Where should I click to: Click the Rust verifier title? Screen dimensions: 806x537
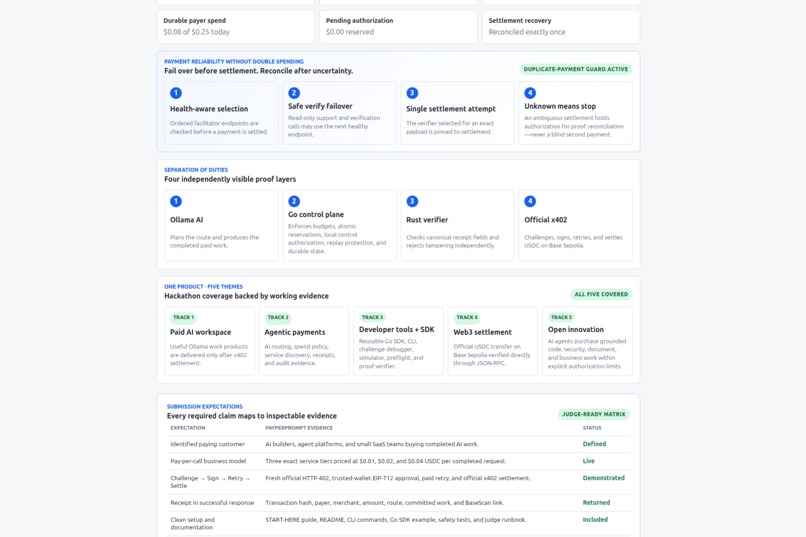(x=427, y=220)
